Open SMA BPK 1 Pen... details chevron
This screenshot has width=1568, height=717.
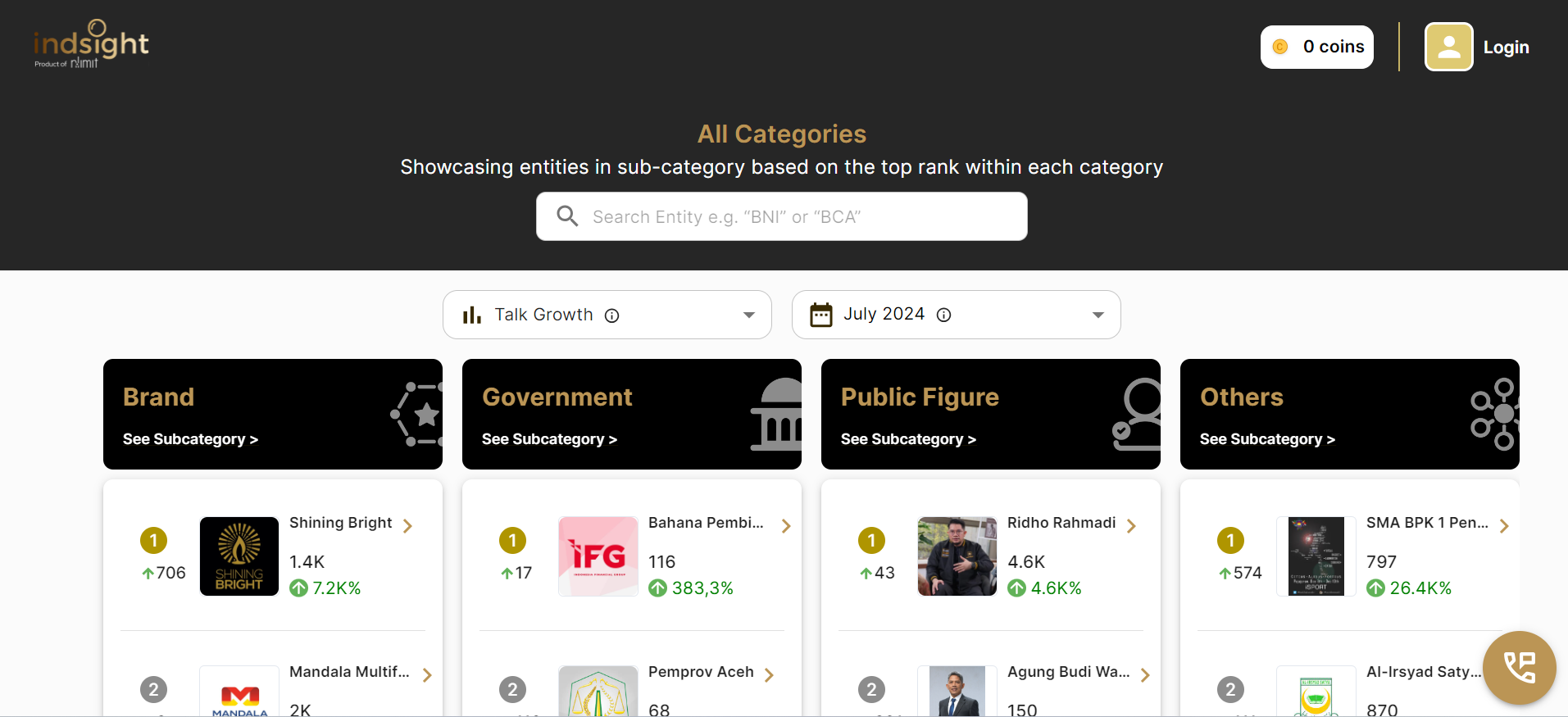(x=1504, y=526)
